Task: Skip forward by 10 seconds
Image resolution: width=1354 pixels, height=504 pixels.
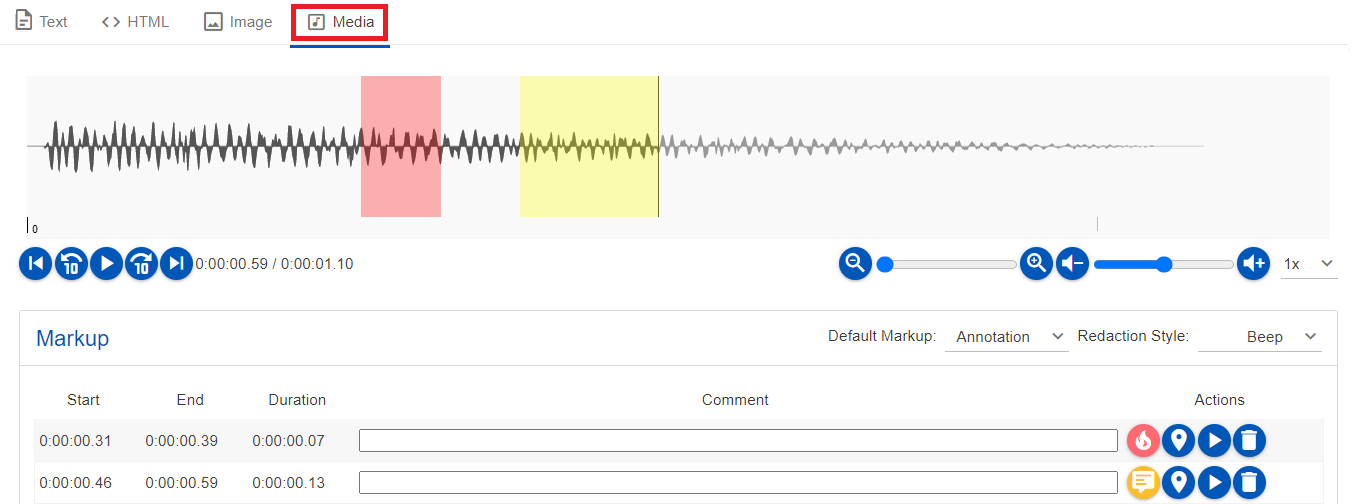Action: pyautogui.click(x=141, y=264)
